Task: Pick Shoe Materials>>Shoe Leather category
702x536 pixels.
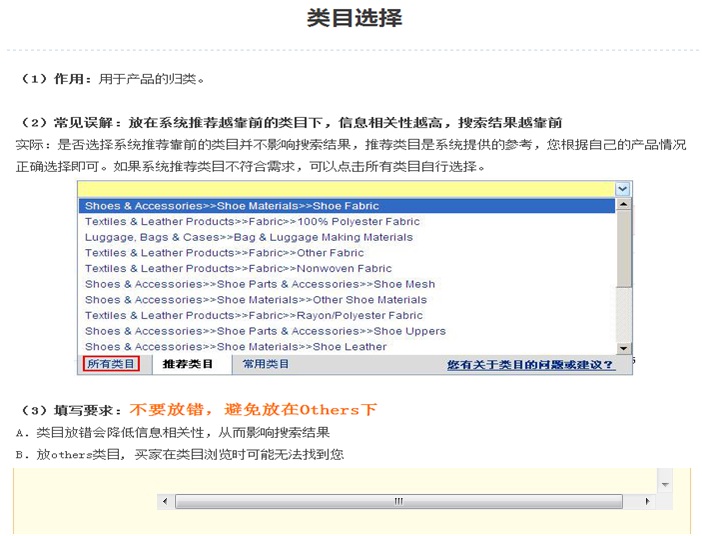Action: [x=347, y=347]
